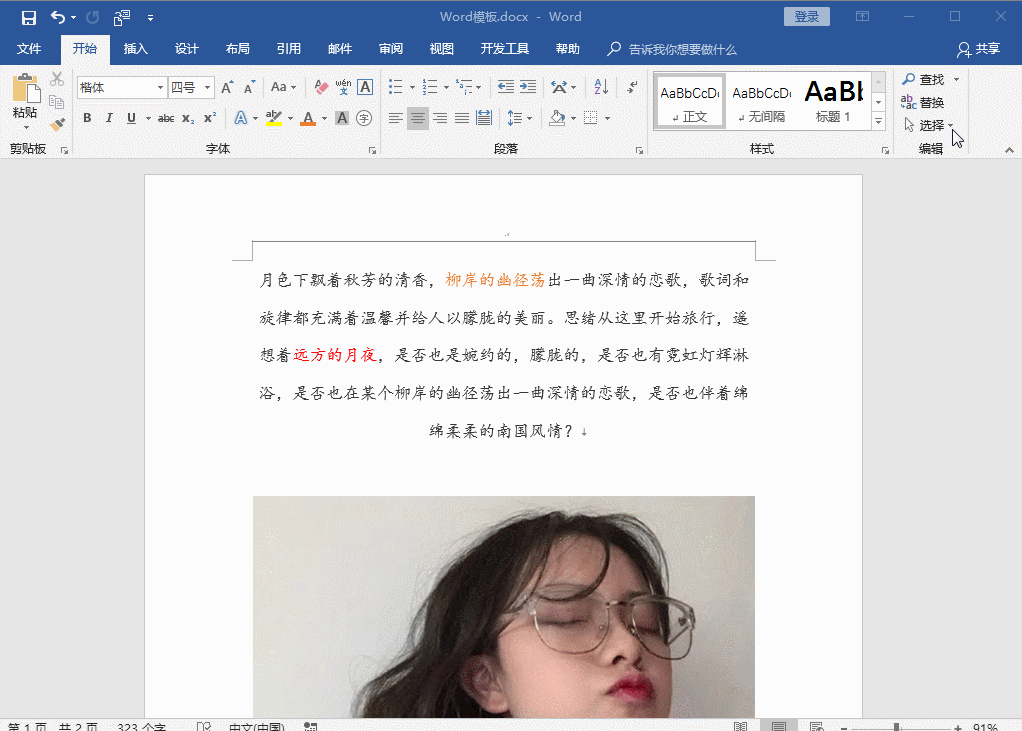Clear all formatting with the eraser icon

321,87
